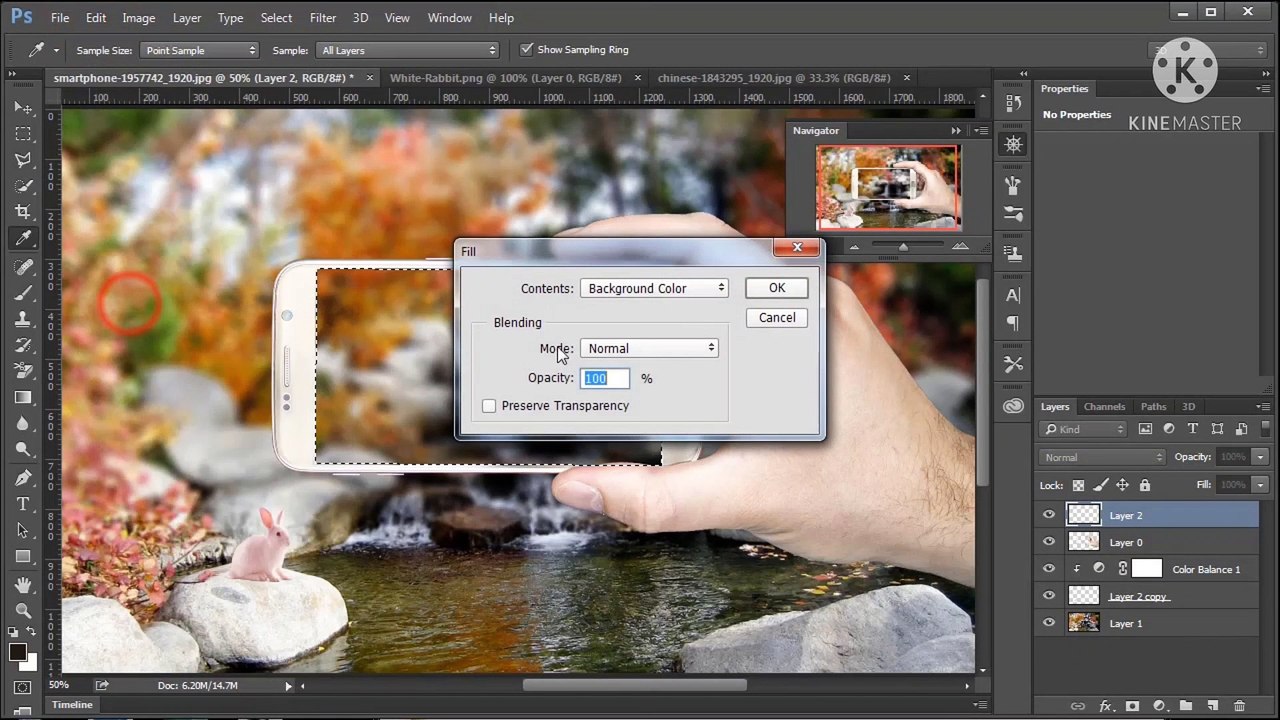Click the Navigator zoom slider handle
The width and height of the screenshot is (1280, 720).
[903, 247]
